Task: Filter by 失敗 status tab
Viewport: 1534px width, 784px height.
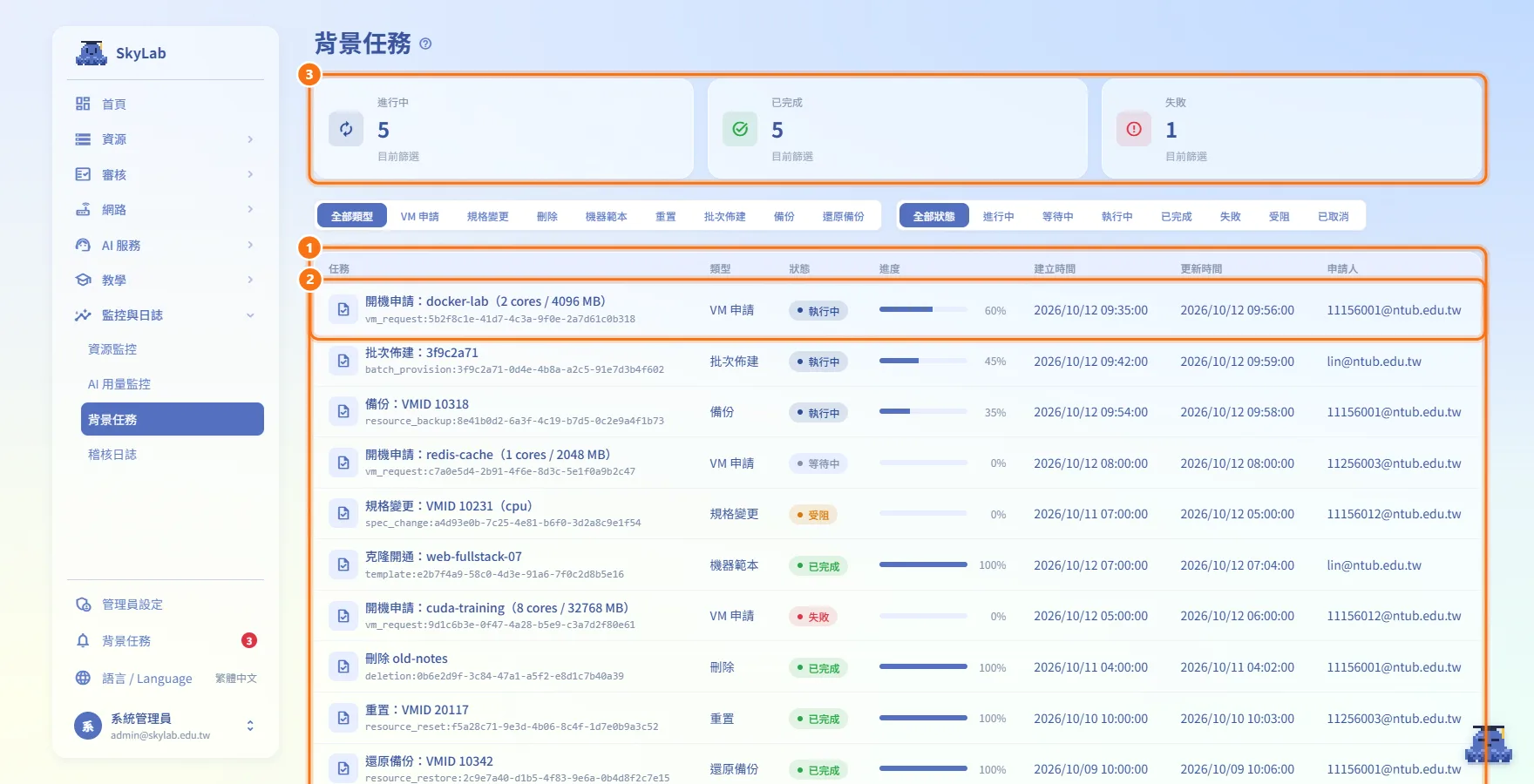Action: [1231, 216]
